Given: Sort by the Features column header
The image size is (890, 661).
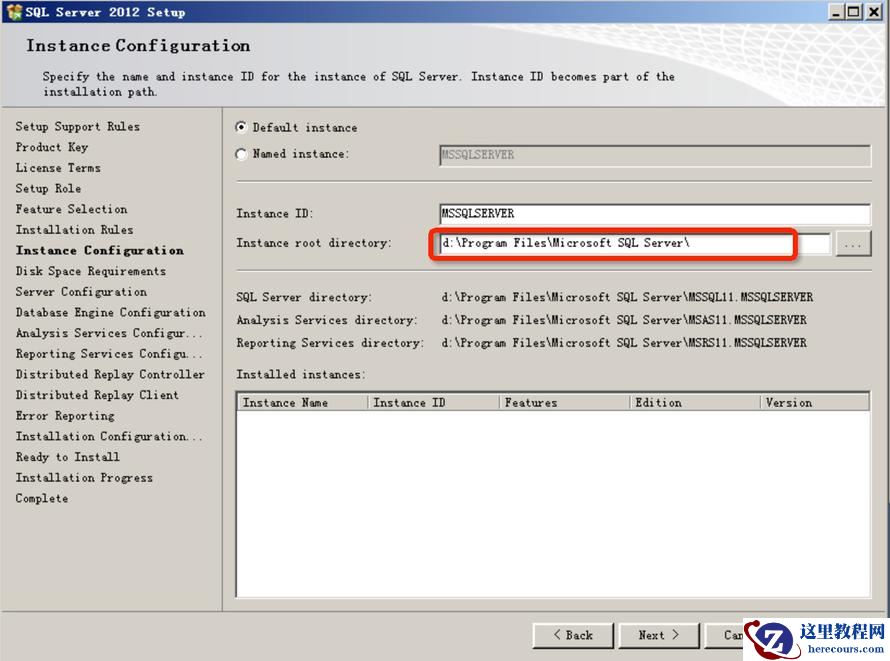Looking at the screenshot, I should pos(564,402).
